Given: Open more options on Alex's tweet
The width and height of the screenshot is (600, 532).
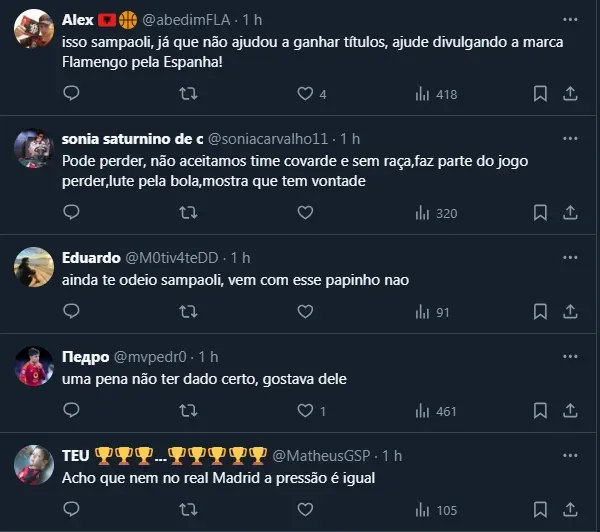Looking at the screenshot, I should pos(570,19).
